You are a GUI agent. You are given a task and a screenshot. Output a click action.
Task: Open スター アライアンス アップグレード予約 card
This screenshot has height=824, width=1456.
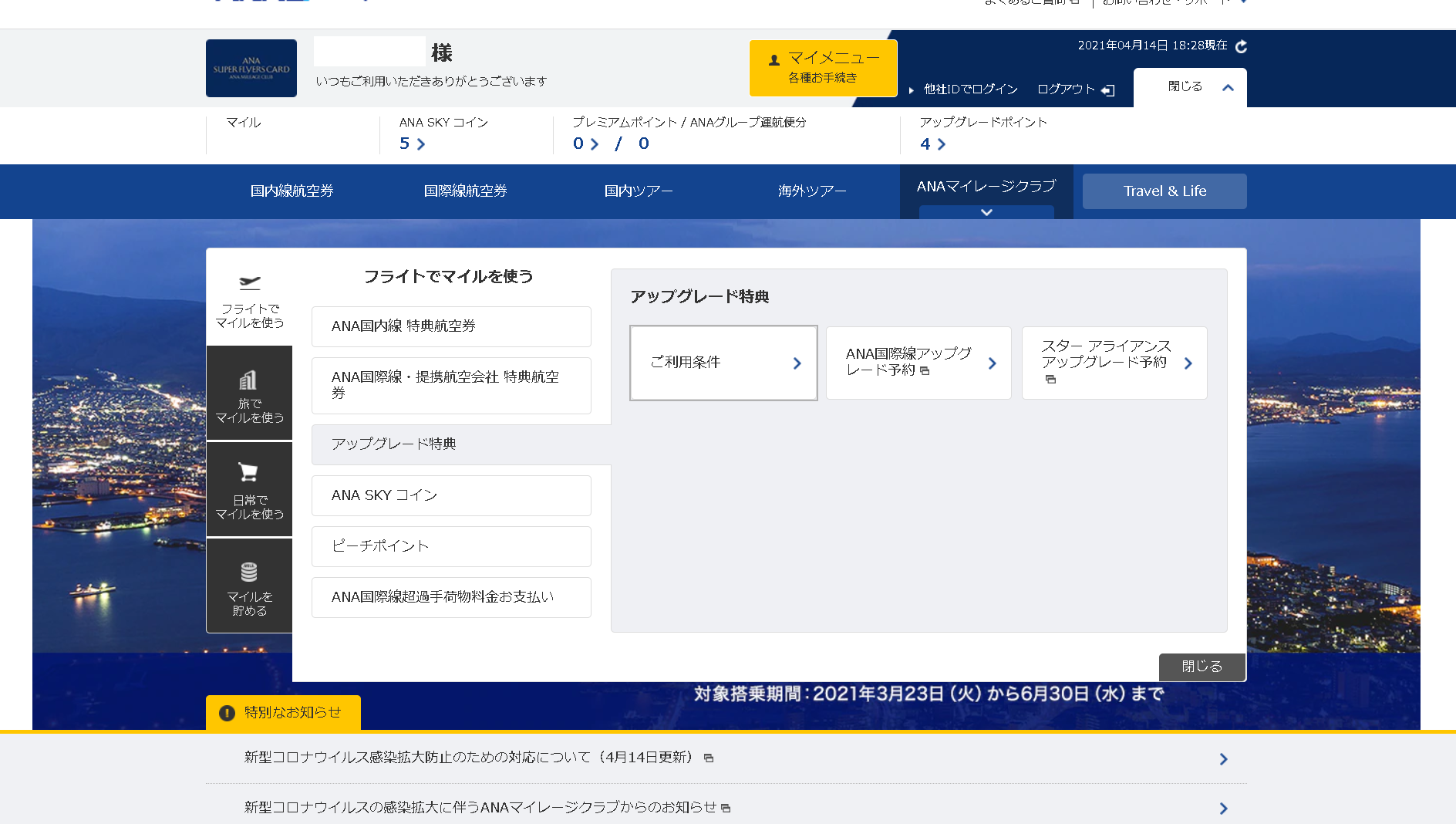(1114, 363)
